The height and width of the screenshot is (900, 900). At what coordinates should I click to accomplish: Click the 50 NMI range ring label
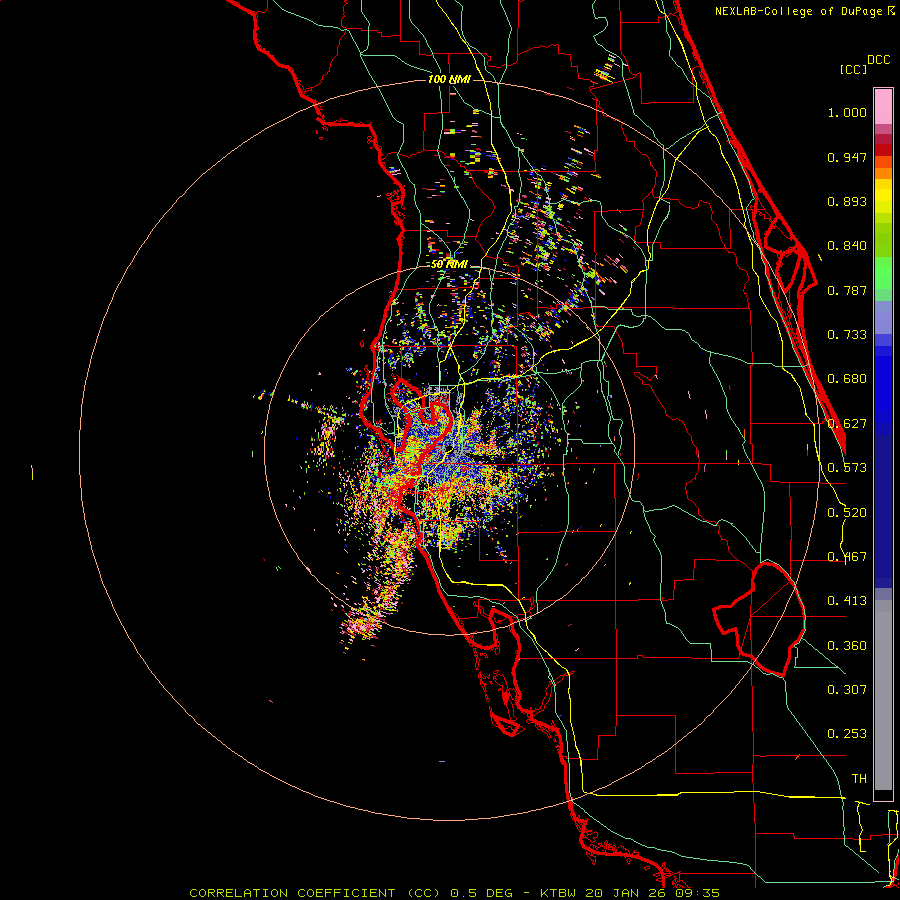[x=449, y=264]
